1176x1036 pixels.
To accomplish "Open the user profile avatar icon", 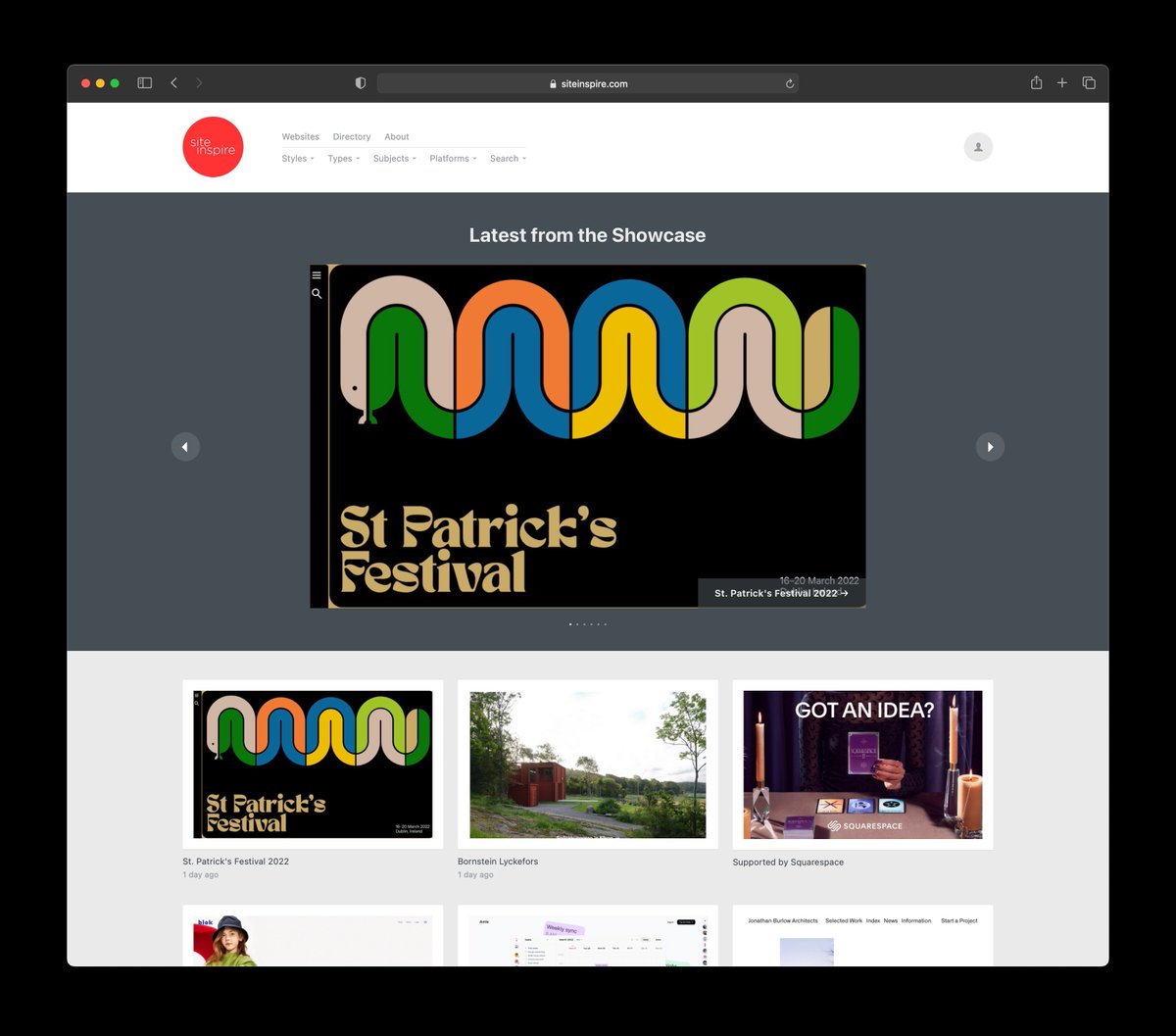I will (978, 147).
